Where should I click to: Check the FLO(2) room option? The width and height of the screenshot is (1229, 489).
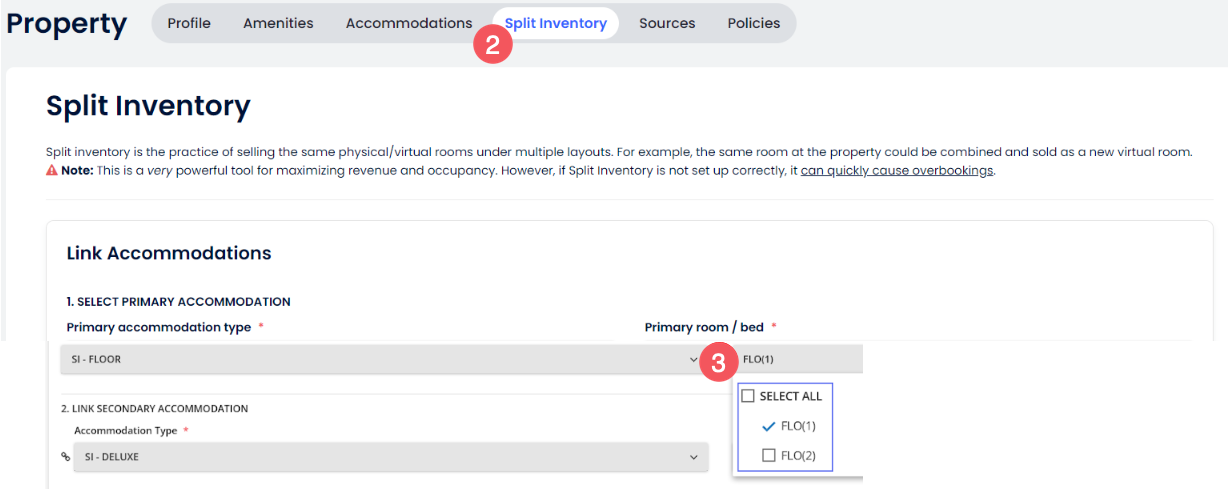pyautogui.click(x=768, y=456)
